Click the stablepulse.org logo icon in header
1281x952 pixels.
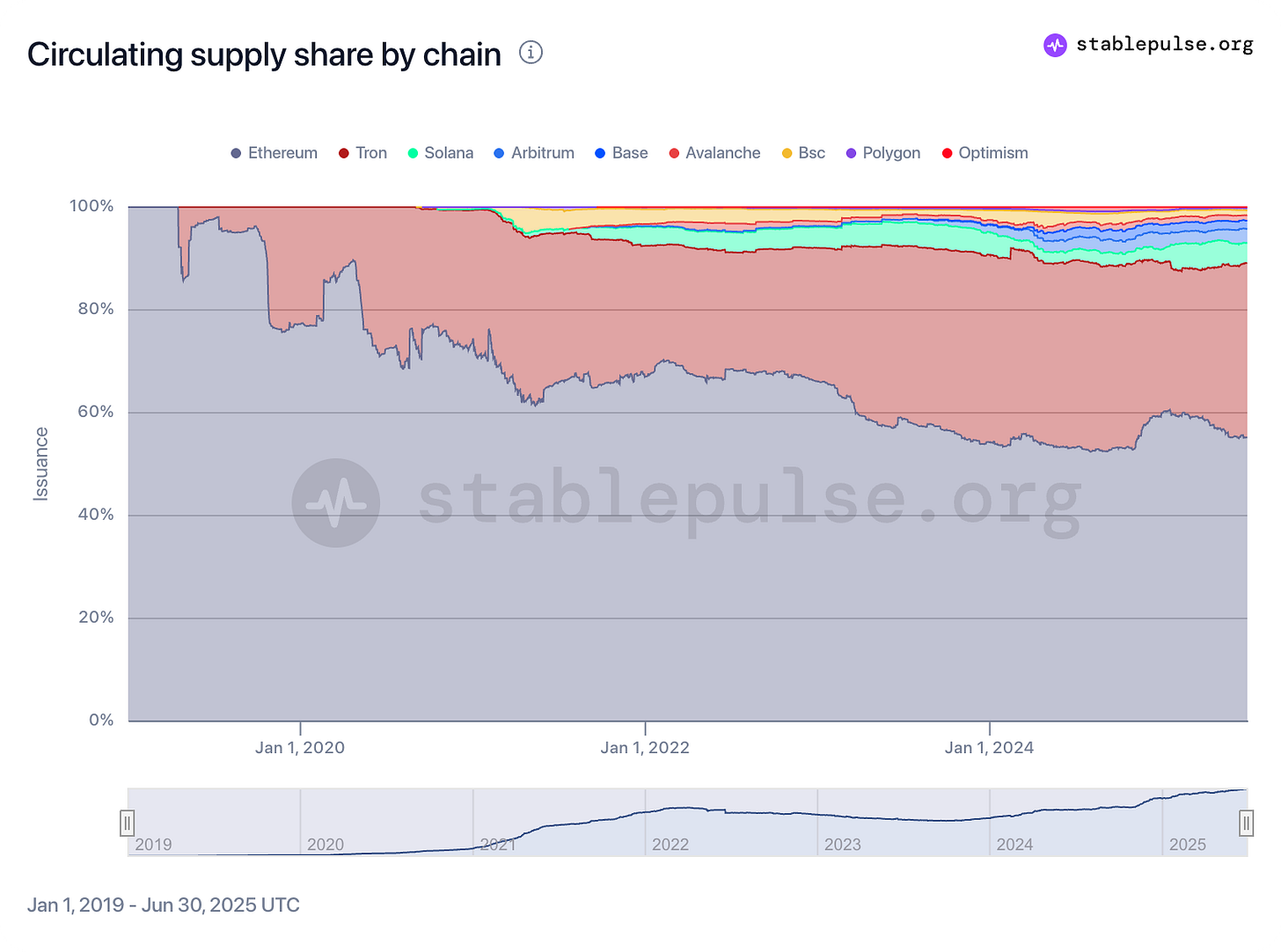click(x=1054, y=44)
